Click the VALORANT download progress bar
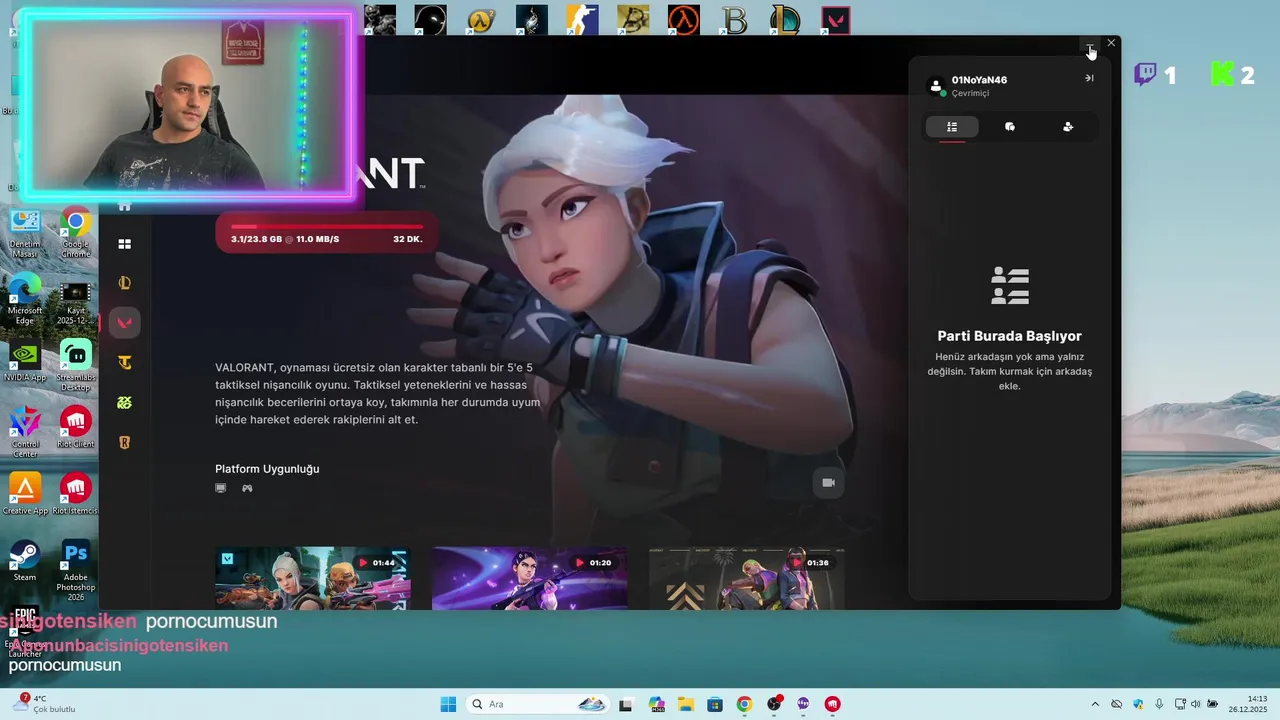Image resolution: width=1280 pixels, height=720 pixels. coord(327,233)
